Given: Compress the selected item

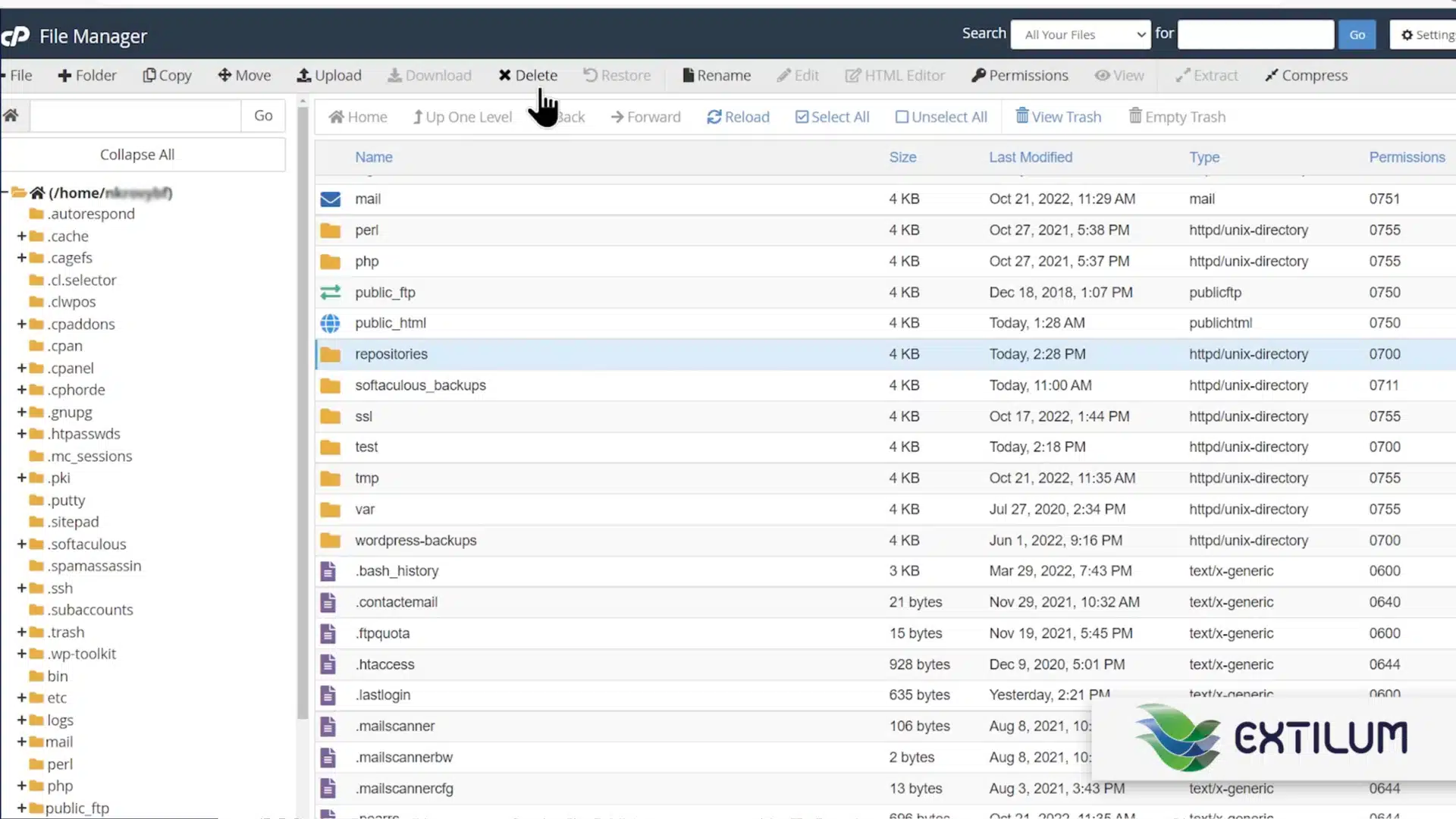Looking at the screenshot, I should coord(1307,75).
